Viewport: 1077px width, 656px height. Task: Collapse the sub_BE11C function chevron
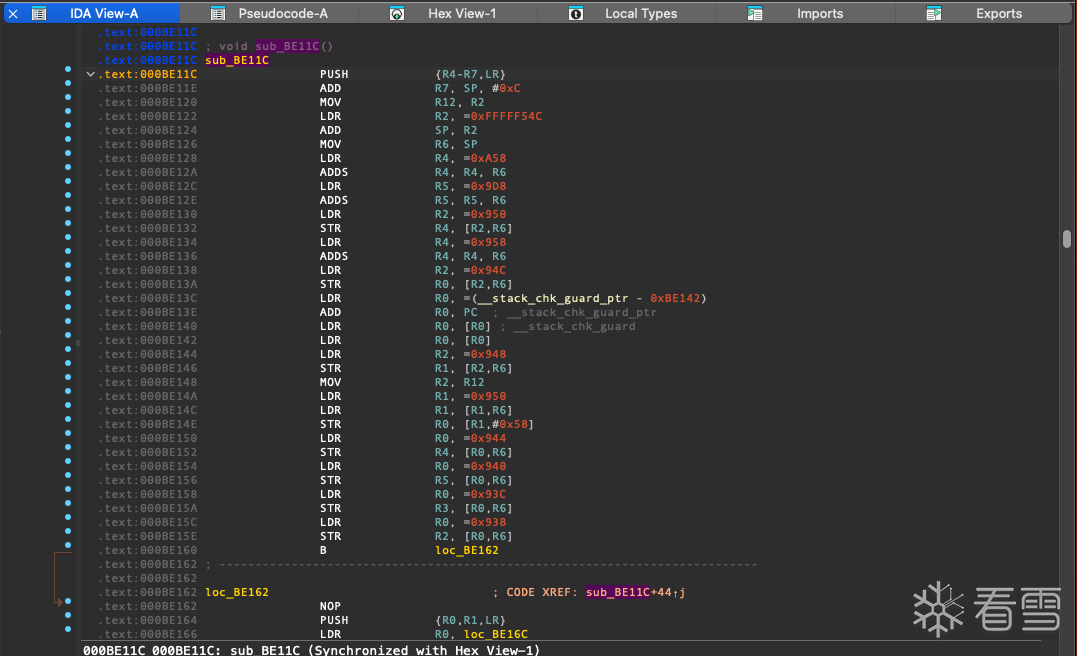click(91, 74)
